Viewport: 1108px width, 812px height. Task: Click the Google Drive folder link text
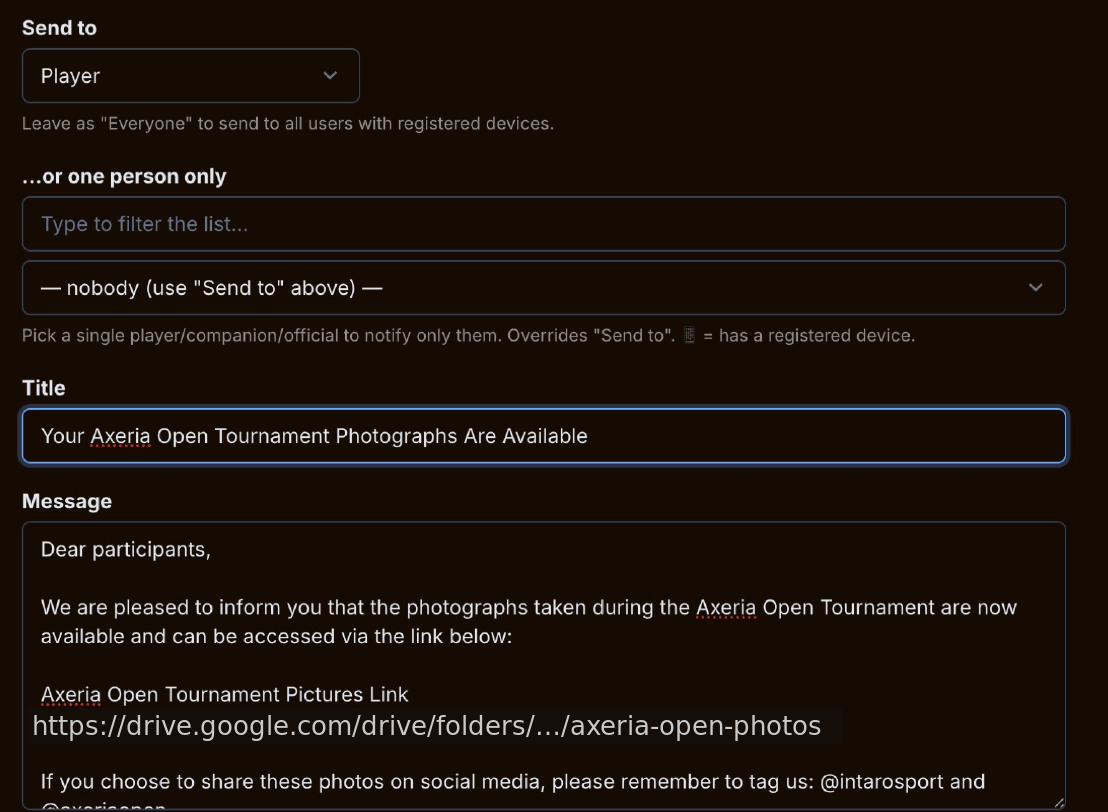427,726
